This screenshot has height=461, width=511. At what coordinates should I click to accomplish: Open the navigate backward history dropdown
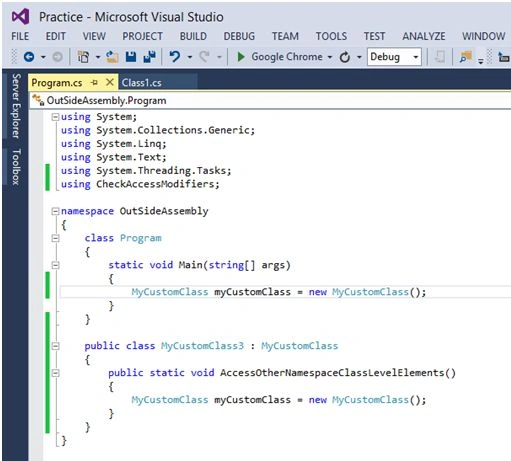coord(43,57)
